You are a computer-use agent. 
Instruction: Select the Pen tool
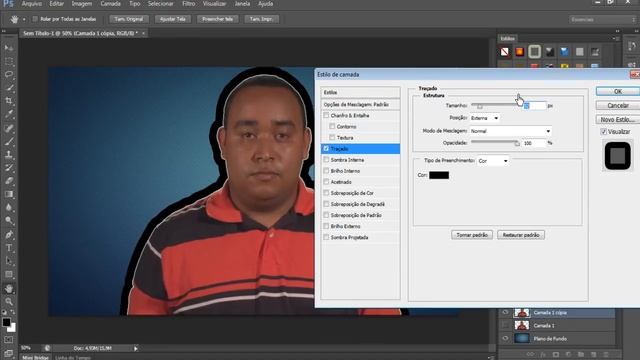point(9,235)
